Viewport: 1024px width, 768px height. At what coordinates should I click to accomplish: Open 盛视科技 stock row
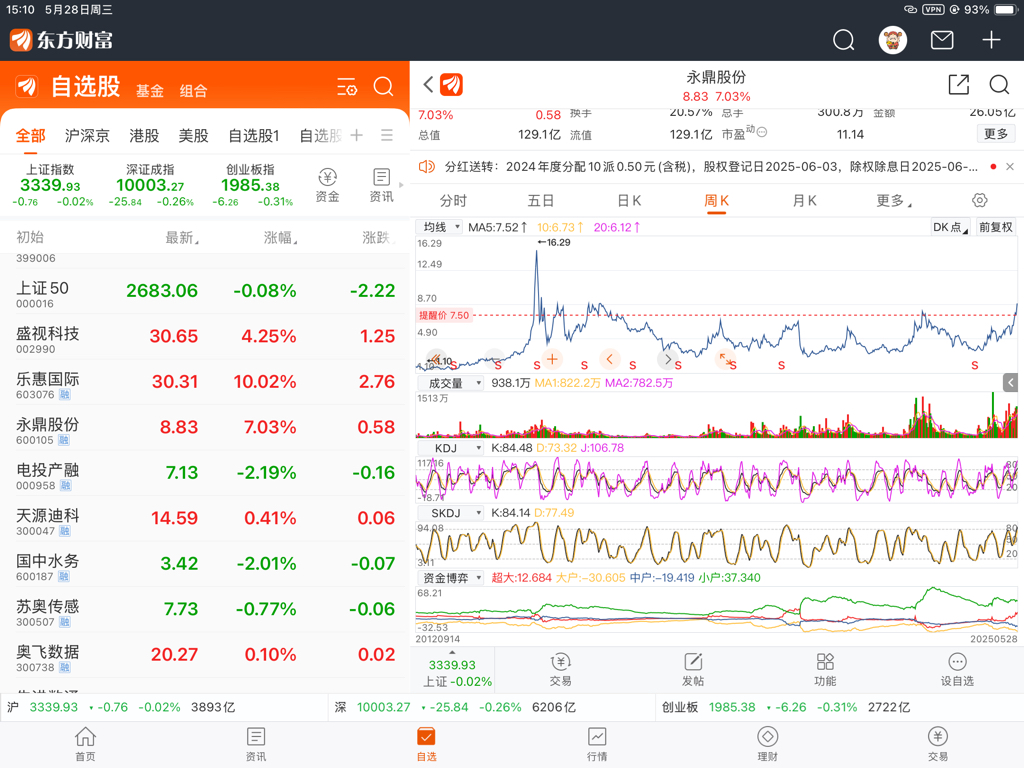[204, 336]
